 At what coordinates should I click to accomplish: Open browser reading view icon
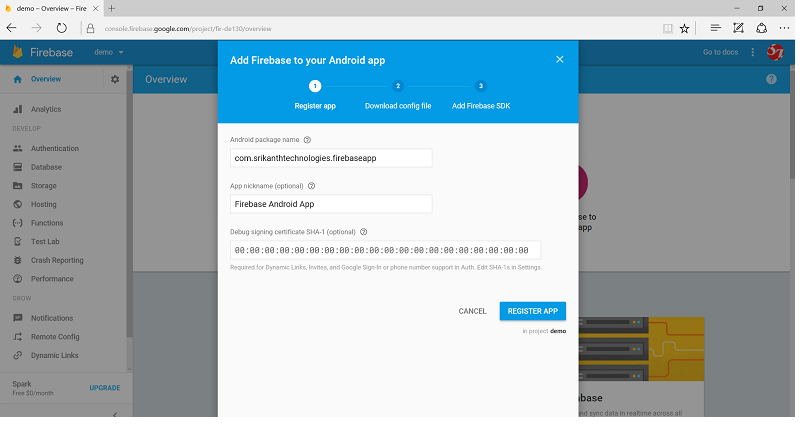pyautogui.click(x=667, y=29)
